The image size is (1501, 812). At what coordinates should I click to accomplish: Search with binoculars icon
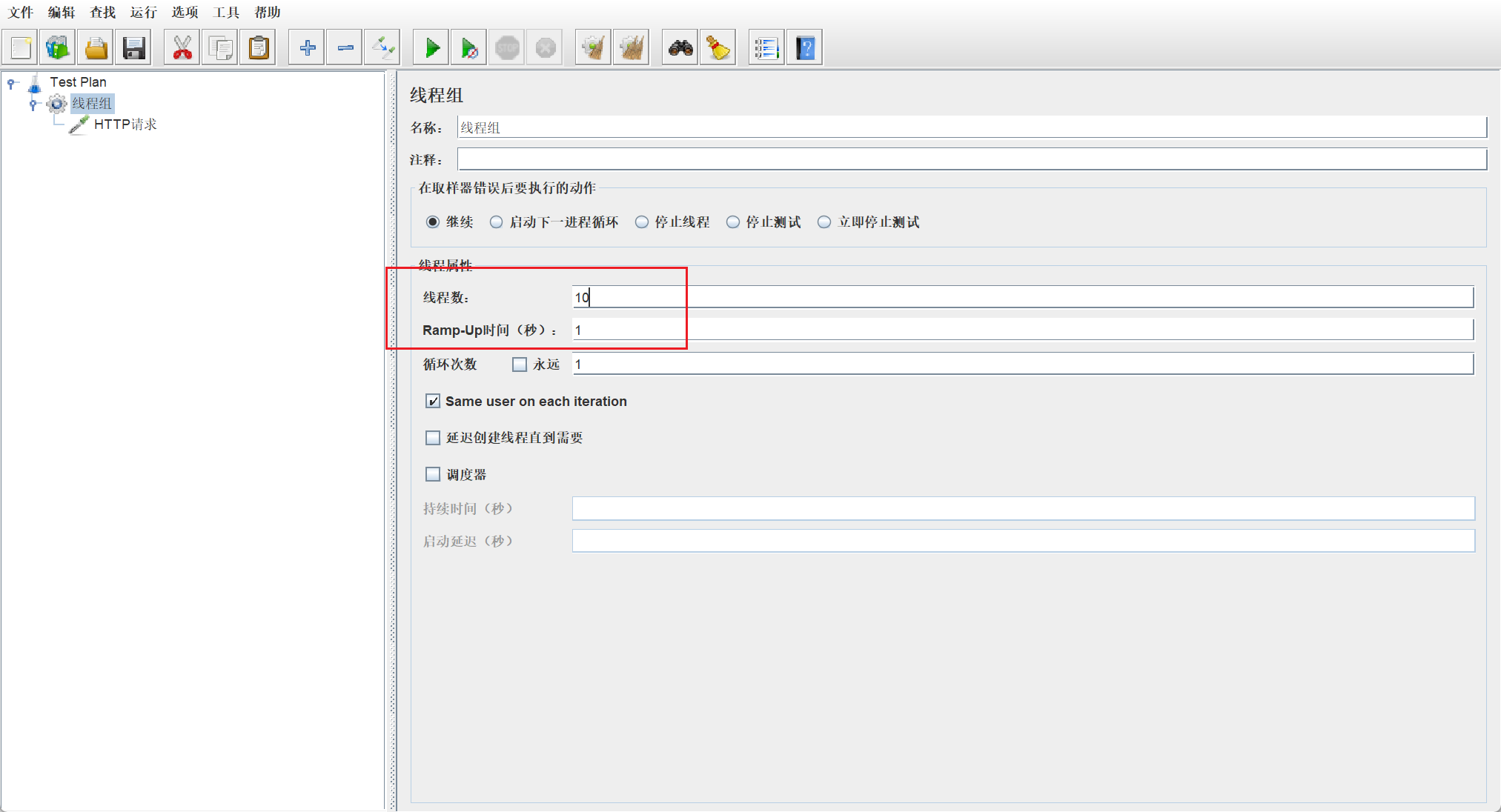point(680,48)
